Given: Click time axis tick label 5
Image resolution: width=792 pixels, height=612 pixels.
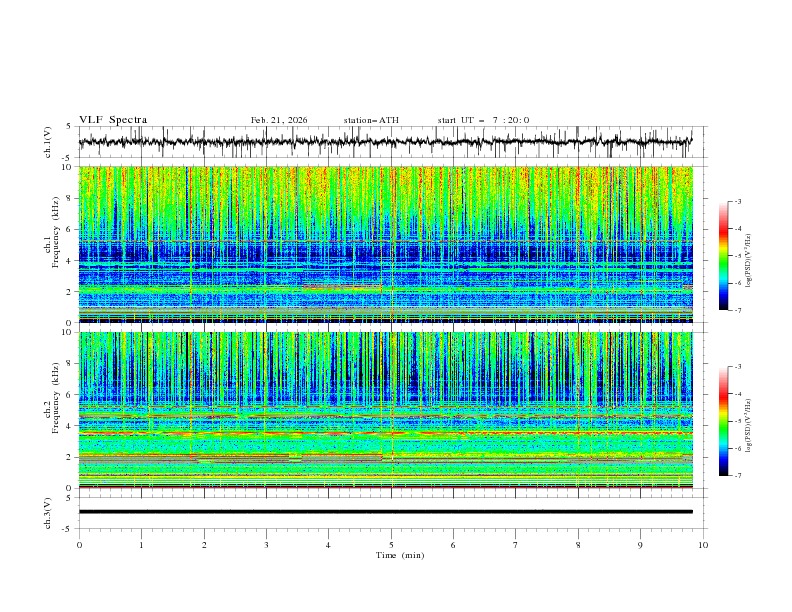Looking at the screenshot, I should point(391,545).
